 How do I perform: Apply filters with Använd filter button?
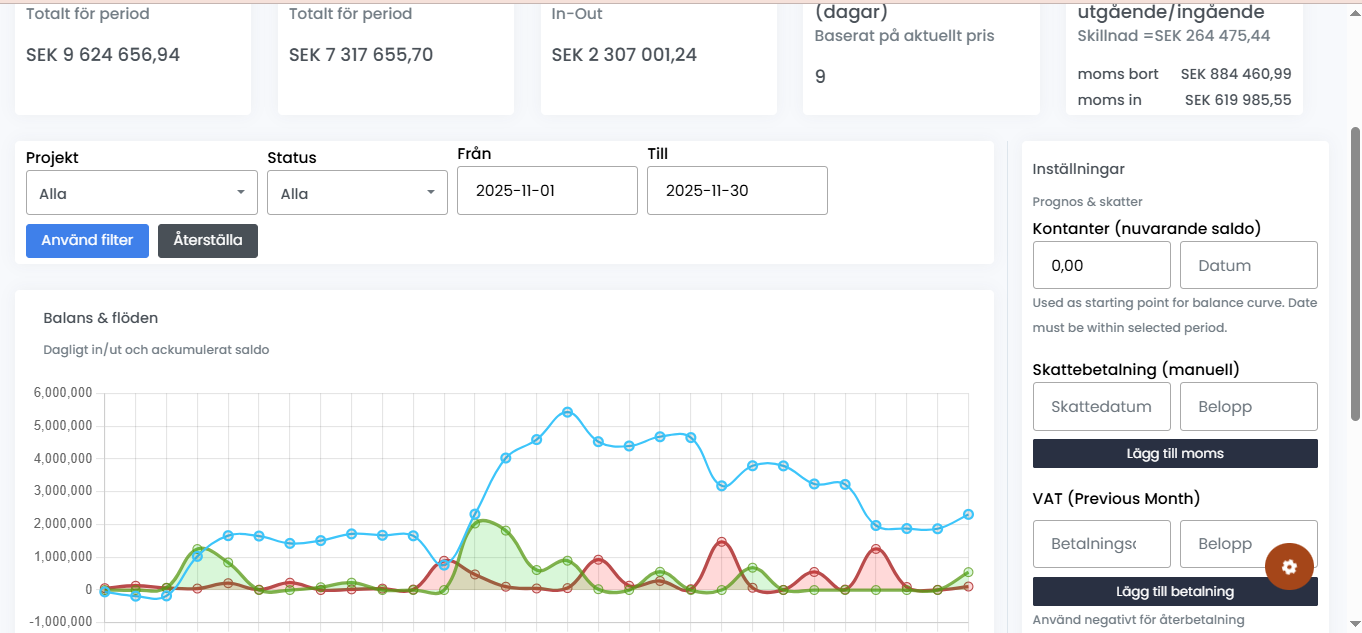(x=87, y=241)
